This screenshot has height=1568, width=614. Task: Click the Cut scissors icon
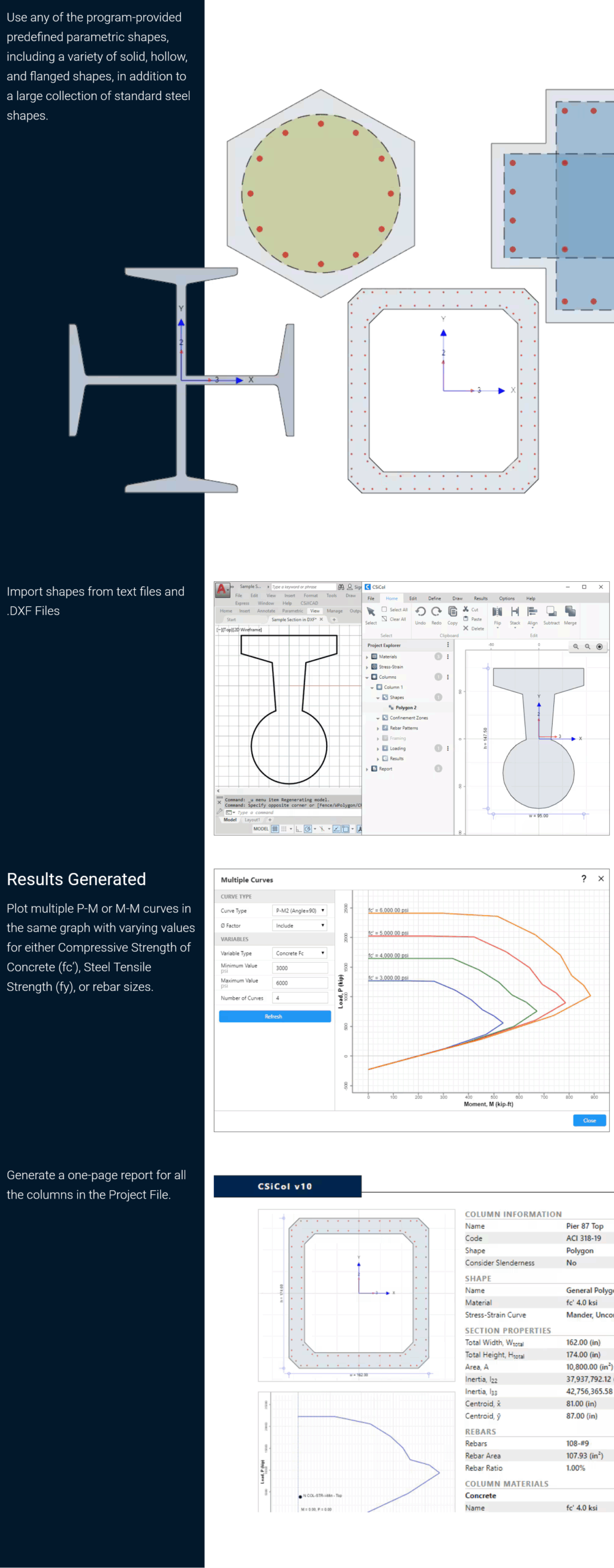pyautogui.click(x=466, y=609)
